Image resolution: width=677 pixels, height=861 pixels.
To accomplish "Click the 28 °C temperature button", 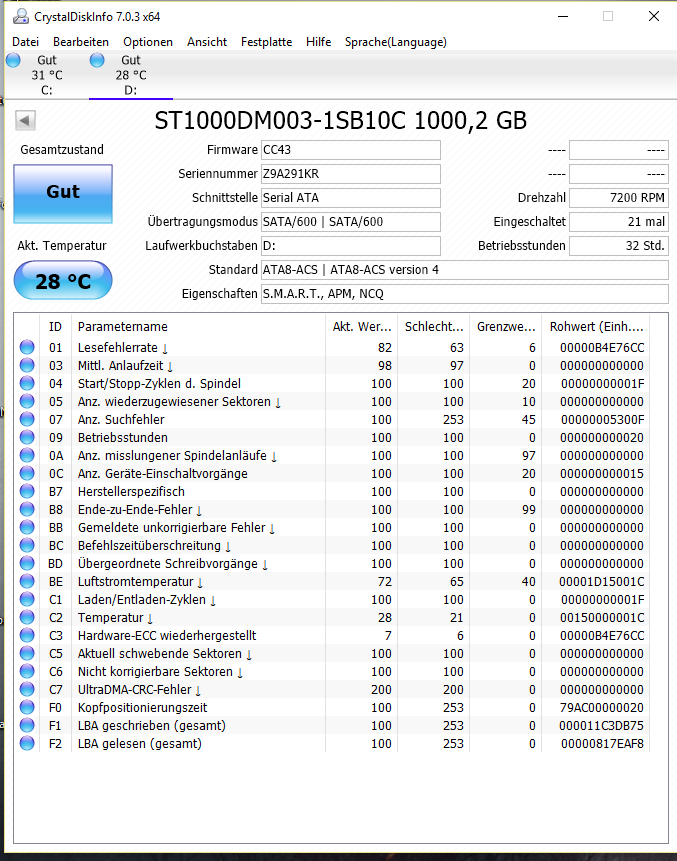I will (63, 281).
